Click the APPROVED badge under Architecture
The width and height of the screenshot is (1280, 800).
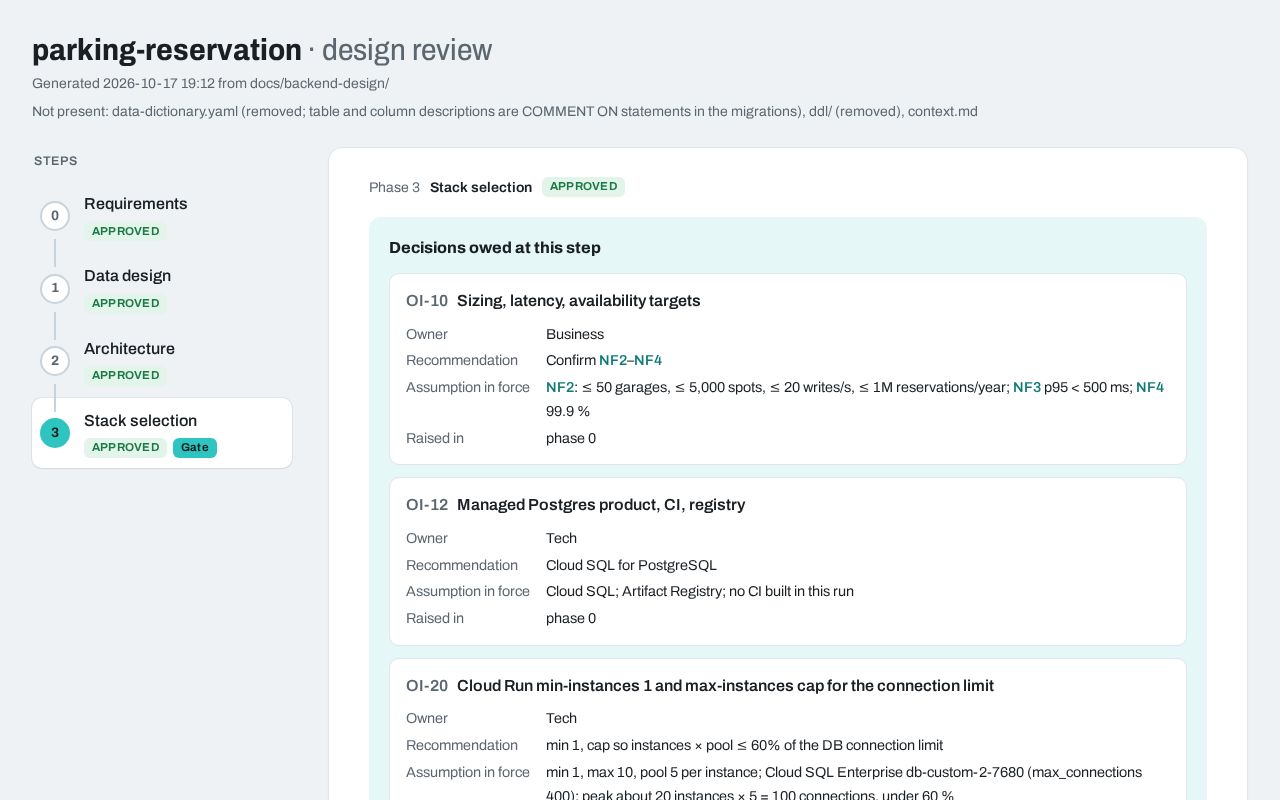125,375
